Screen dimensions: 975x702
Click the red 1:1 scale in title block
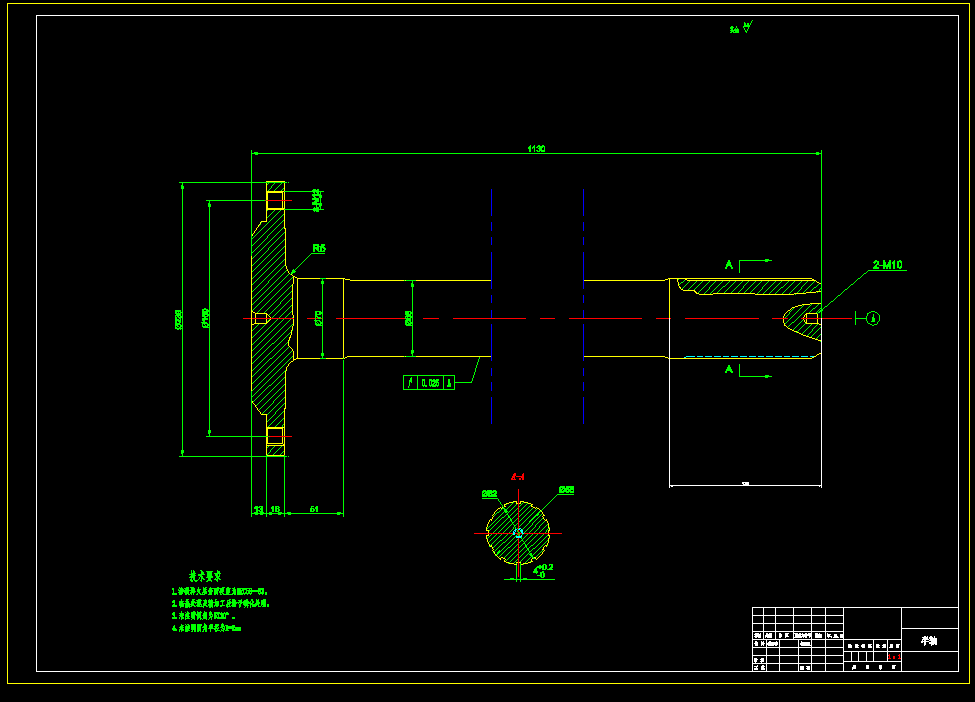point(894,657)
